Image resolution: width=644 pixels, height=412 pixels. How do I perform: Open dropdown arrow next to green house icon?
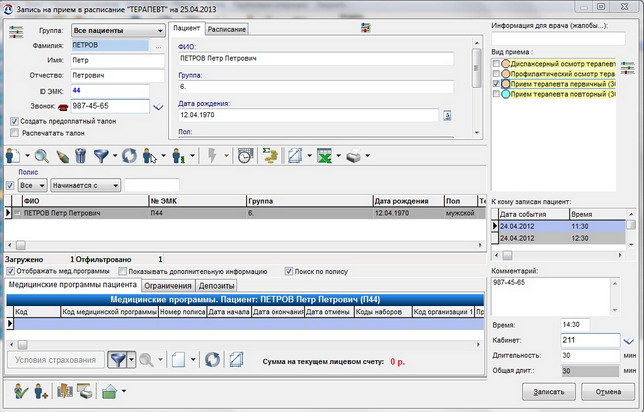pos(124,391)
